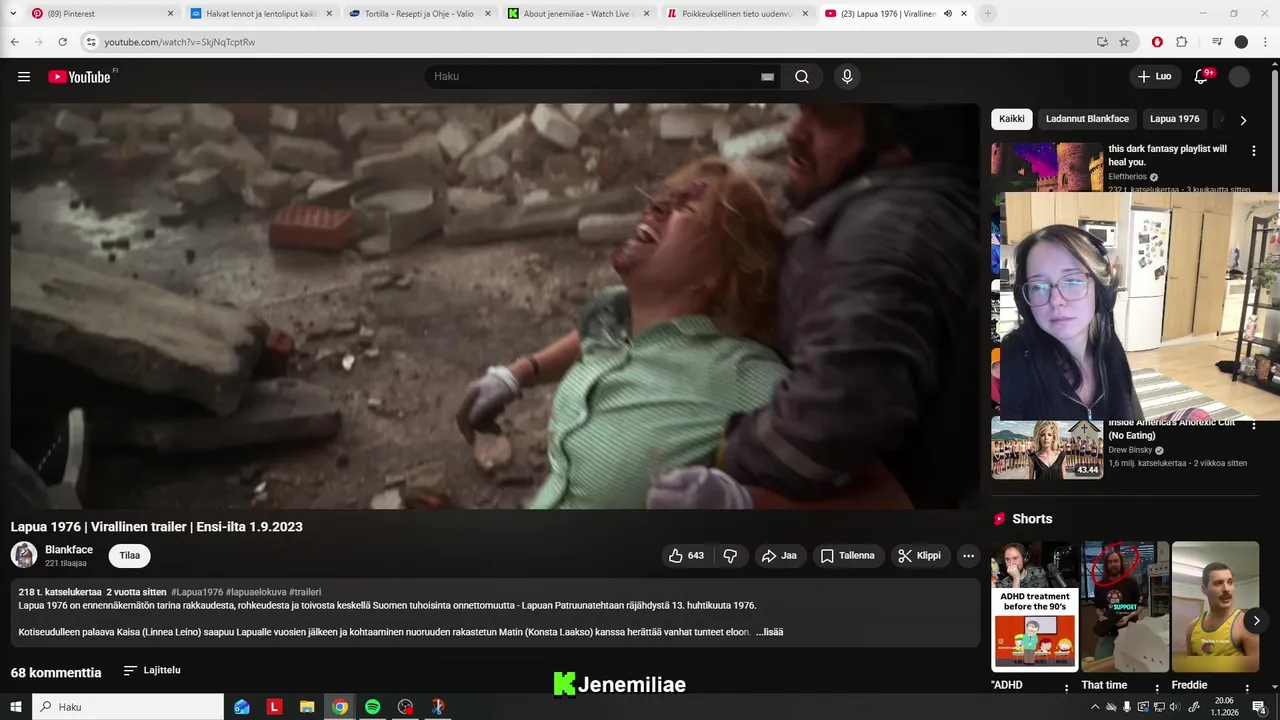Image resolution: width=1280 pixels, height=720 pixels.
Task: Open Blankface channel avatar
Action: click(24, 555)
